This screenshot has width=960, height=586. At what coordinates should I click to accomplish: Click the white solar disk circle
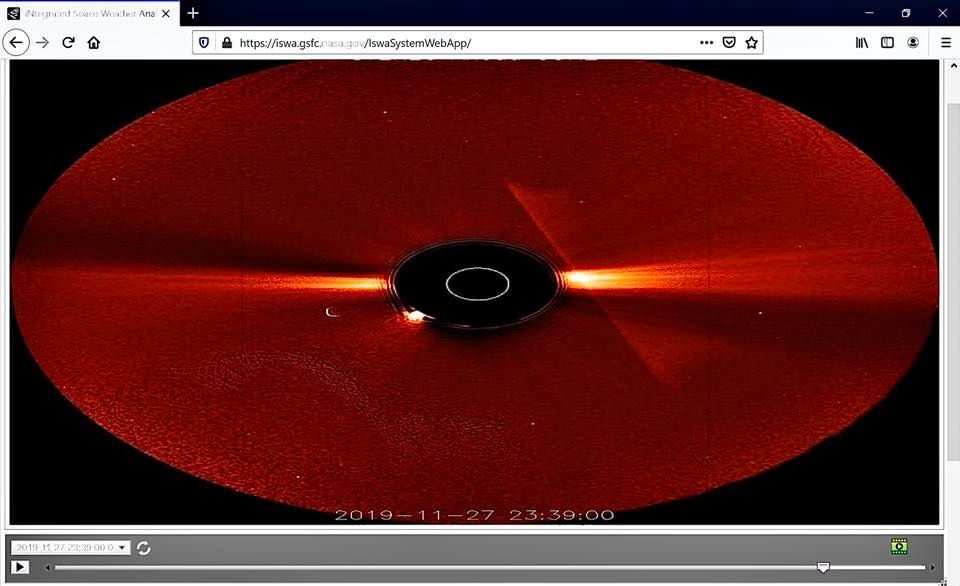(478, 284)
